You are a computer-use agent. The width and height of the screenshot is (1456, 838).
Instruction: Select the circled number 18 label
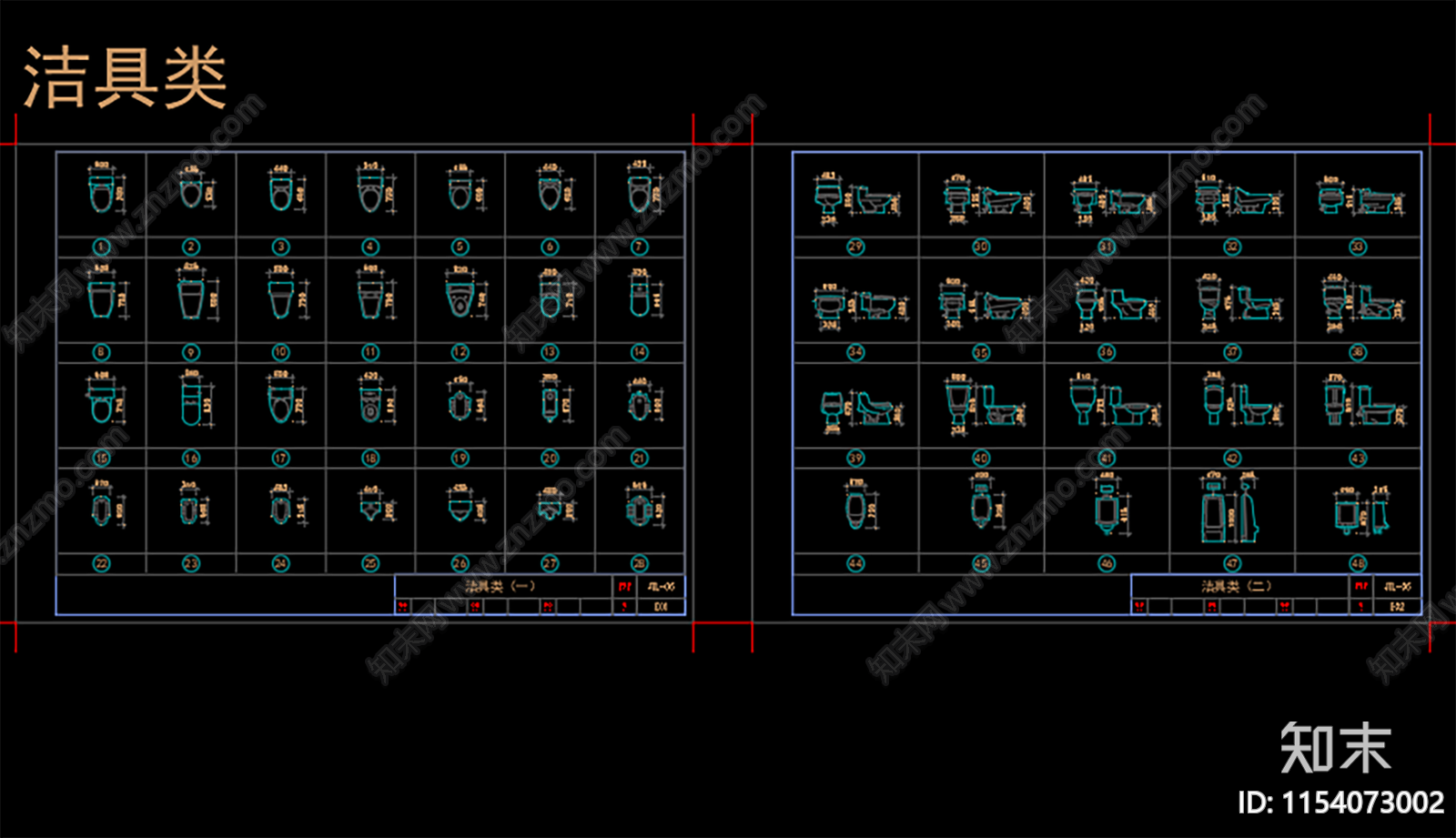370,458
